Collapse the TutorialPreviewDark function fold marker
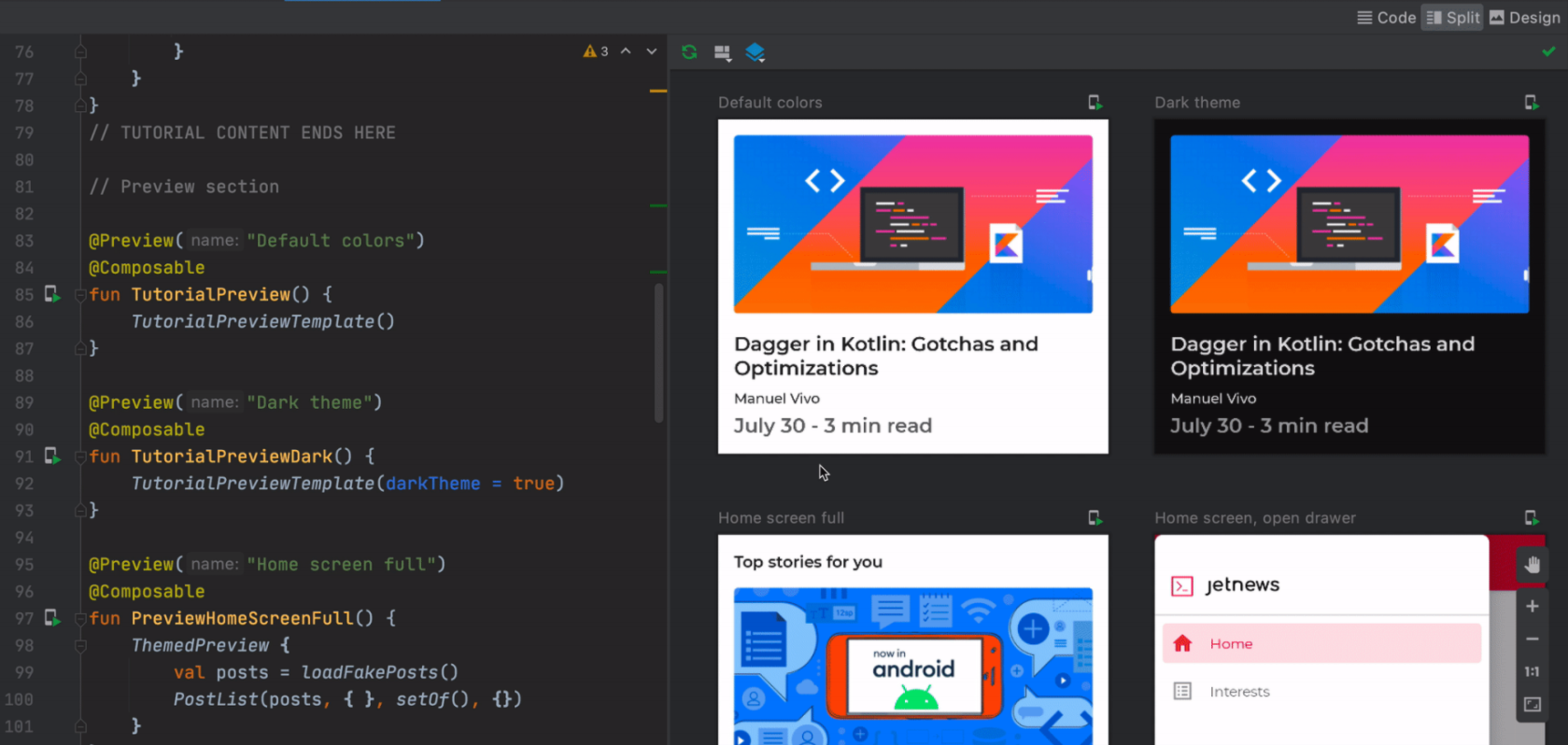This screenshot has width=1568, height=745. point(80,457)
